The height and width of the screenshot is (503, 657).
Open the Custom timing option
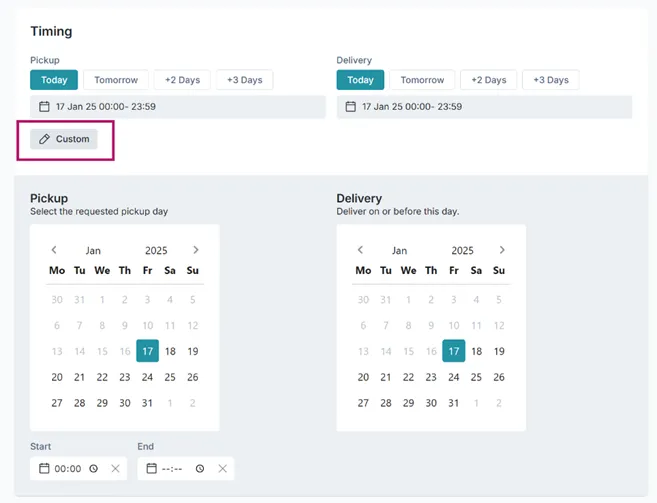click(64, 139)
